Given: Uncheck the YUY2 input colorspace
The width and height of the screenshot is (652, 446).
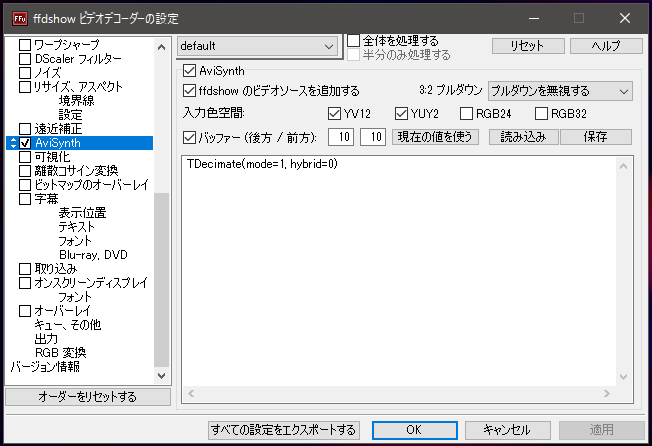Looking at the screenshot, I should click(x=401, y=113).
